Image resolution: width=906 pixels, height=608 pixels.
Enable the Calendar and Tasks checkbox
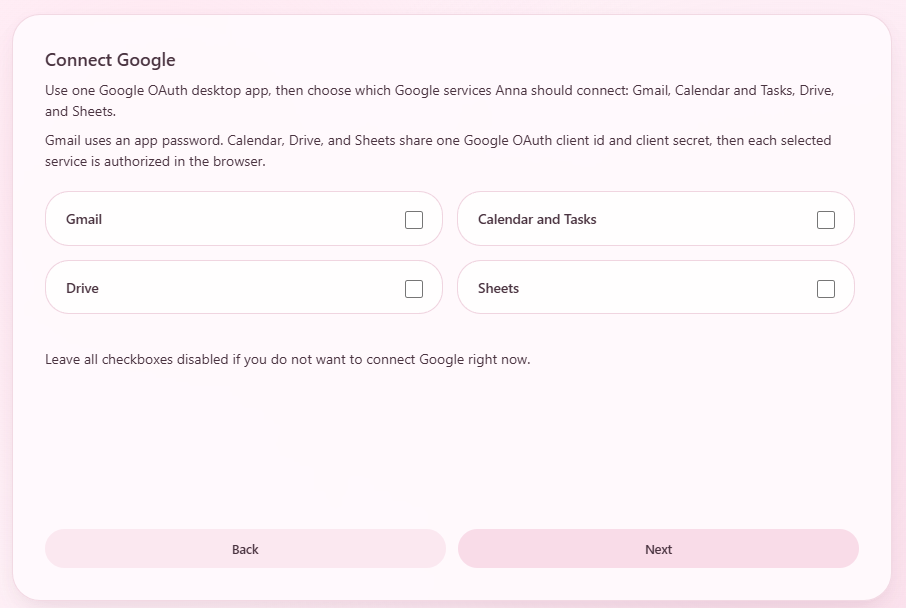[x=826, y=220]
